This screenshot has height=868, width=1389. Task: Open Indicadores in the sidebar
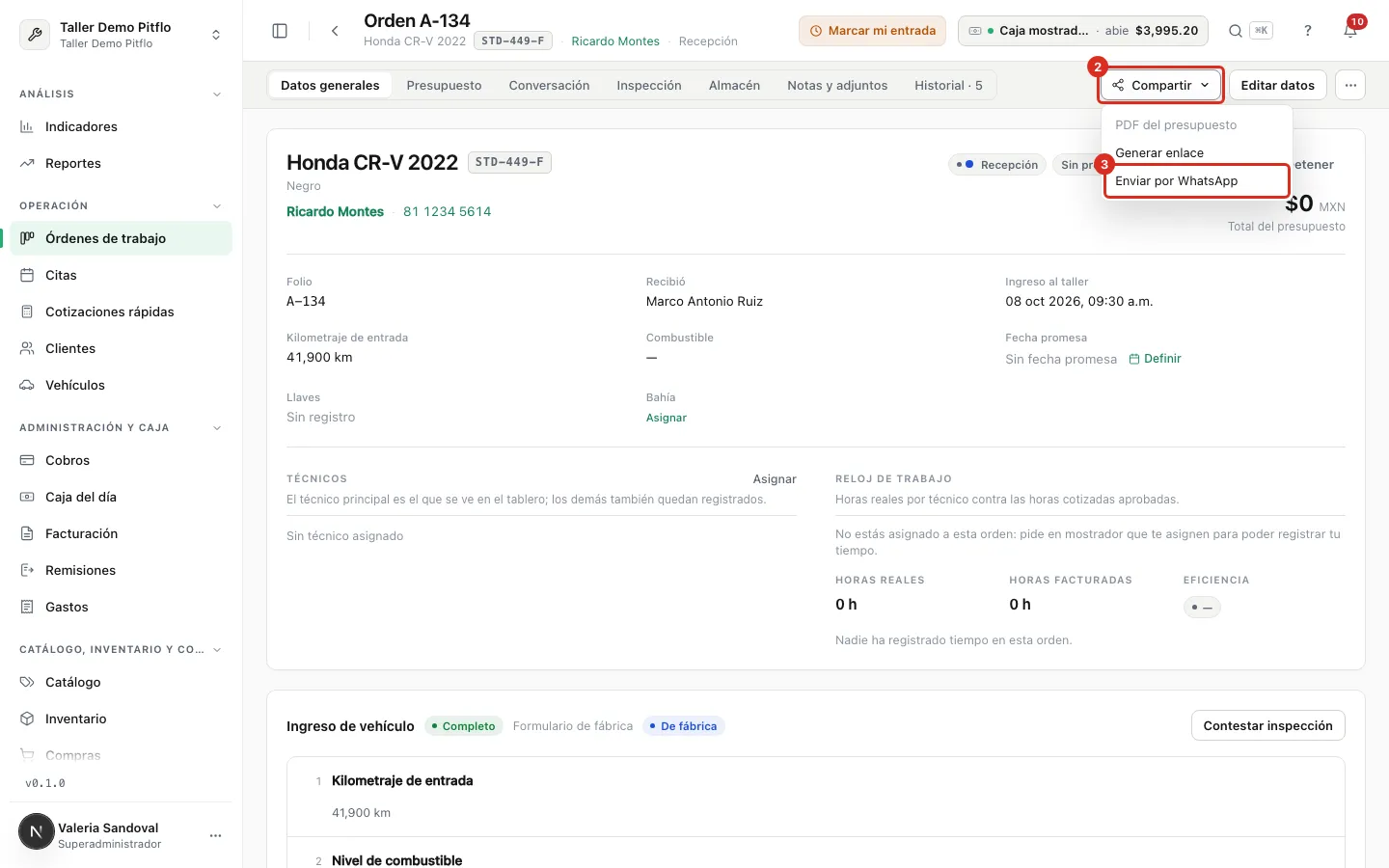click(x=121, y=126)
